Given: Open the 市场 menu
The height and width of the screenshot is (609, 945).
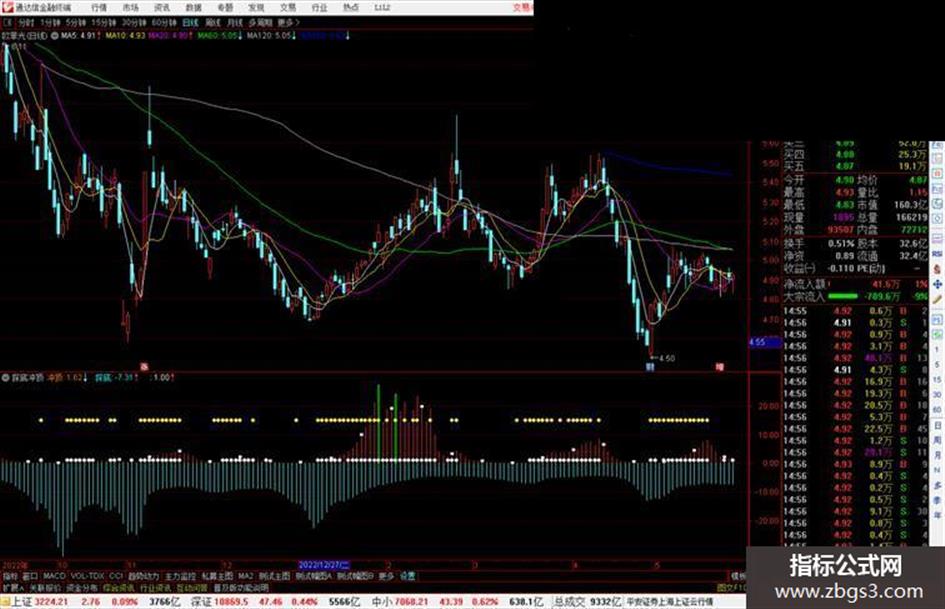Looking at the screenshot, I should 130,8.
